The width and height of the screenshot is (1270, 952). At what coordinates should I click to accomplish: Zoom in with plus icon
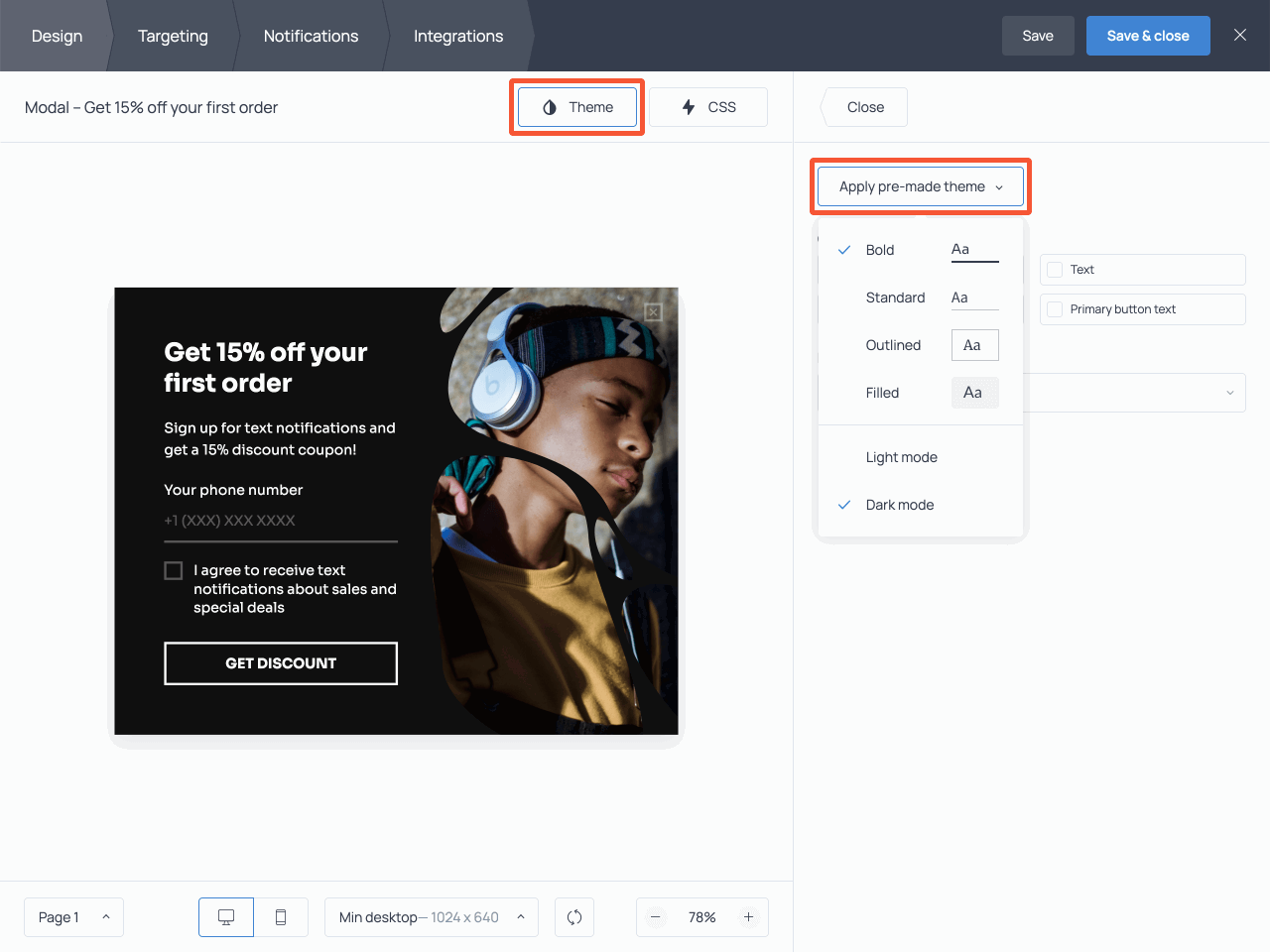(749, 917)
